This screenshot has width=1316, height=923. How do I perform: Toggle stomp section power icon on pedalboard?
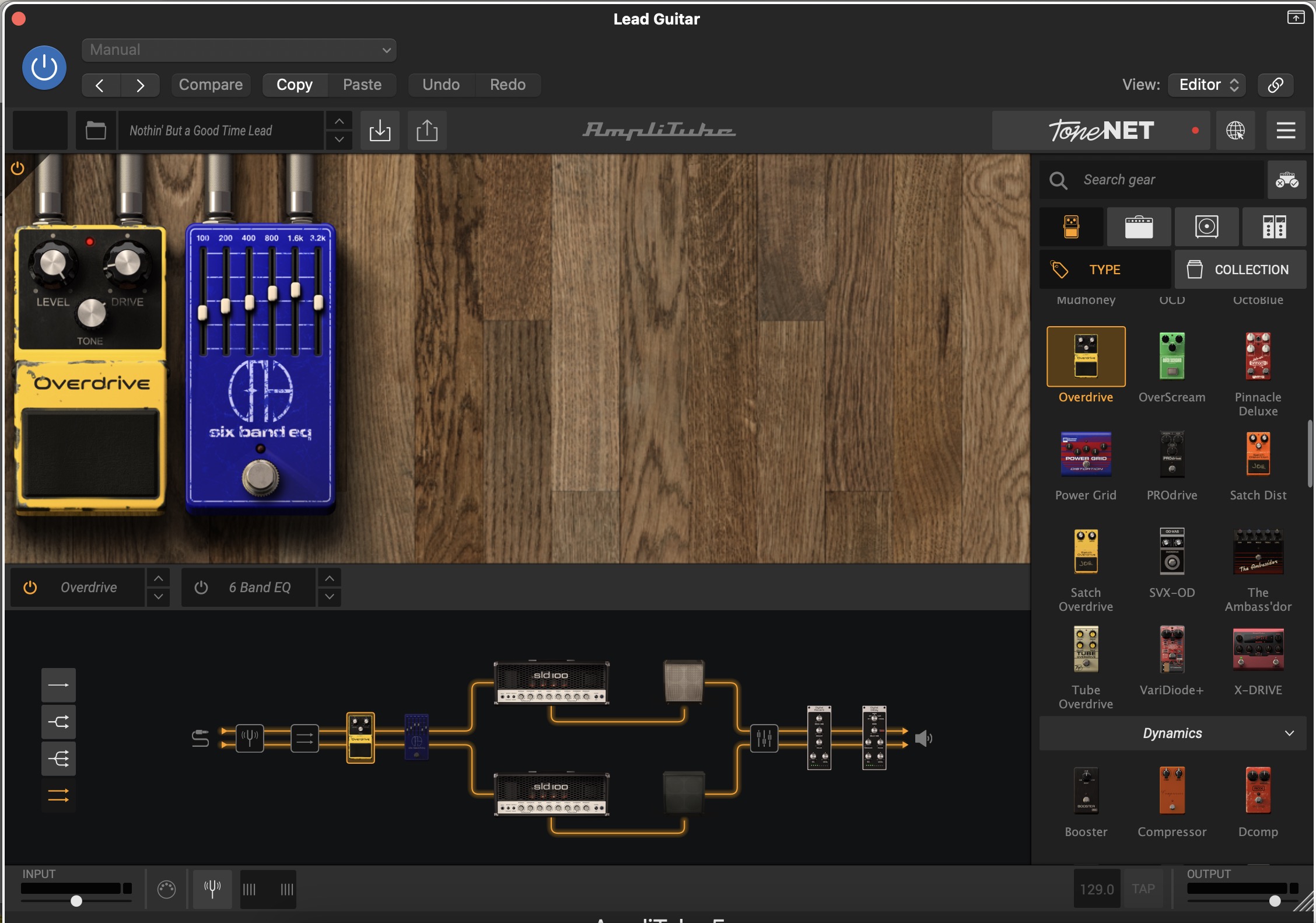pyautogui.click(x=17, y=169)
